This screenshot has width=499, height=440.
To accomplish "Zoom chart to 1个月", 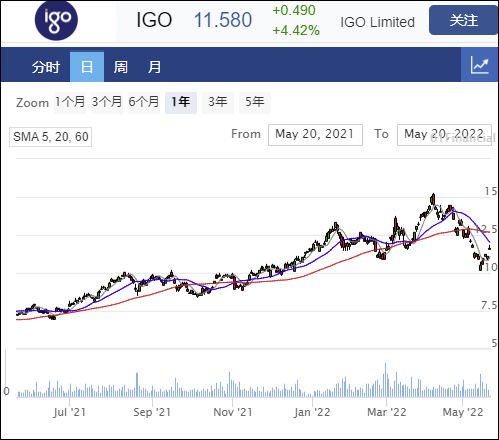I will coord(70,102).
